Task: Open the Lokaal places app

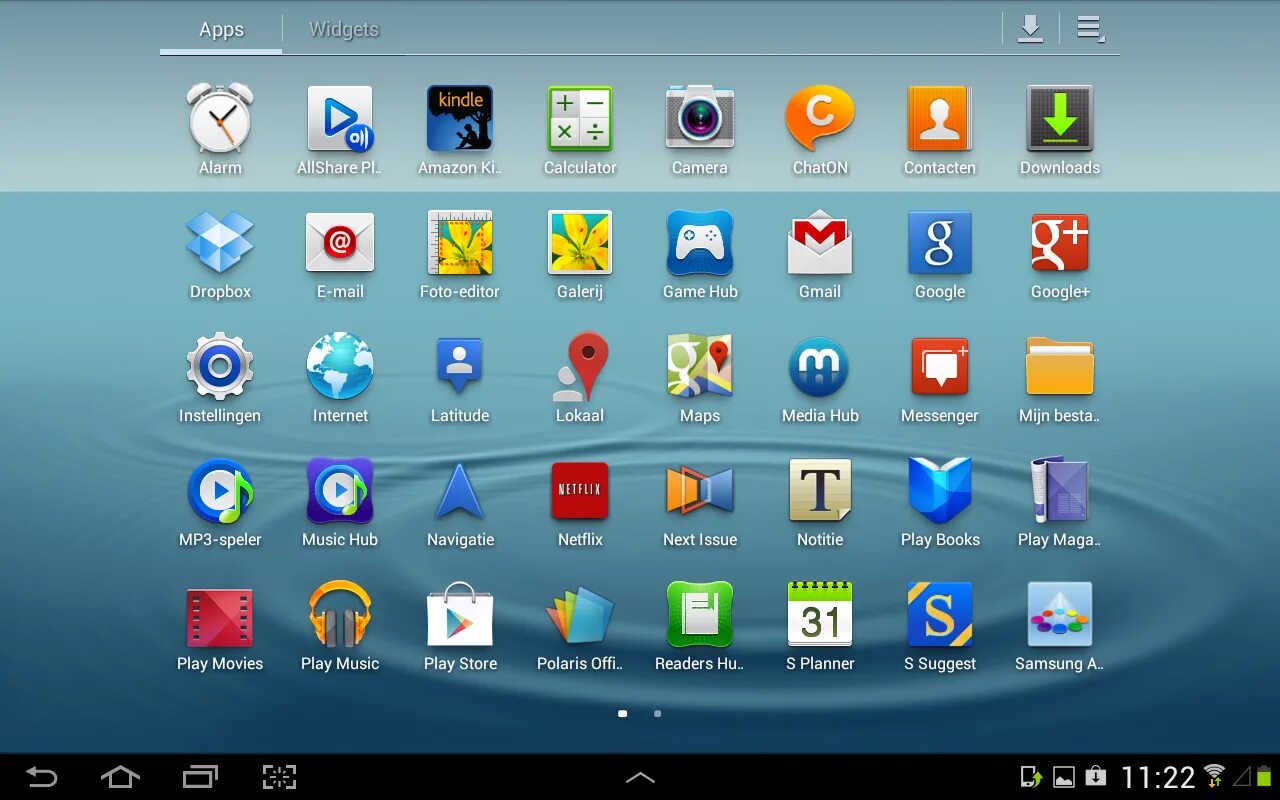Action: pos(580,367)
